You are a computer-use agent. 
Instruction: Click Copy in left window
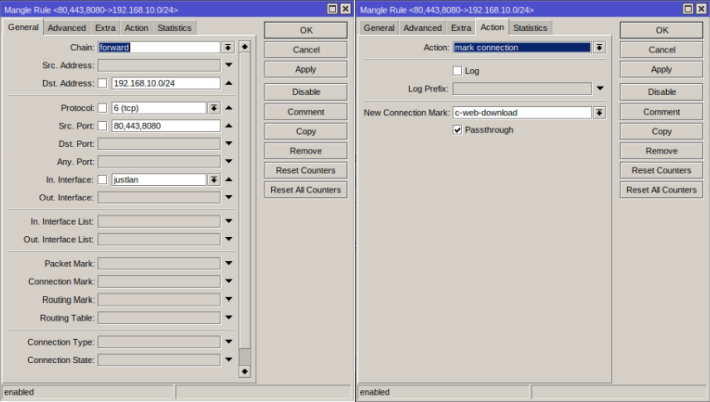coord(306,131)
